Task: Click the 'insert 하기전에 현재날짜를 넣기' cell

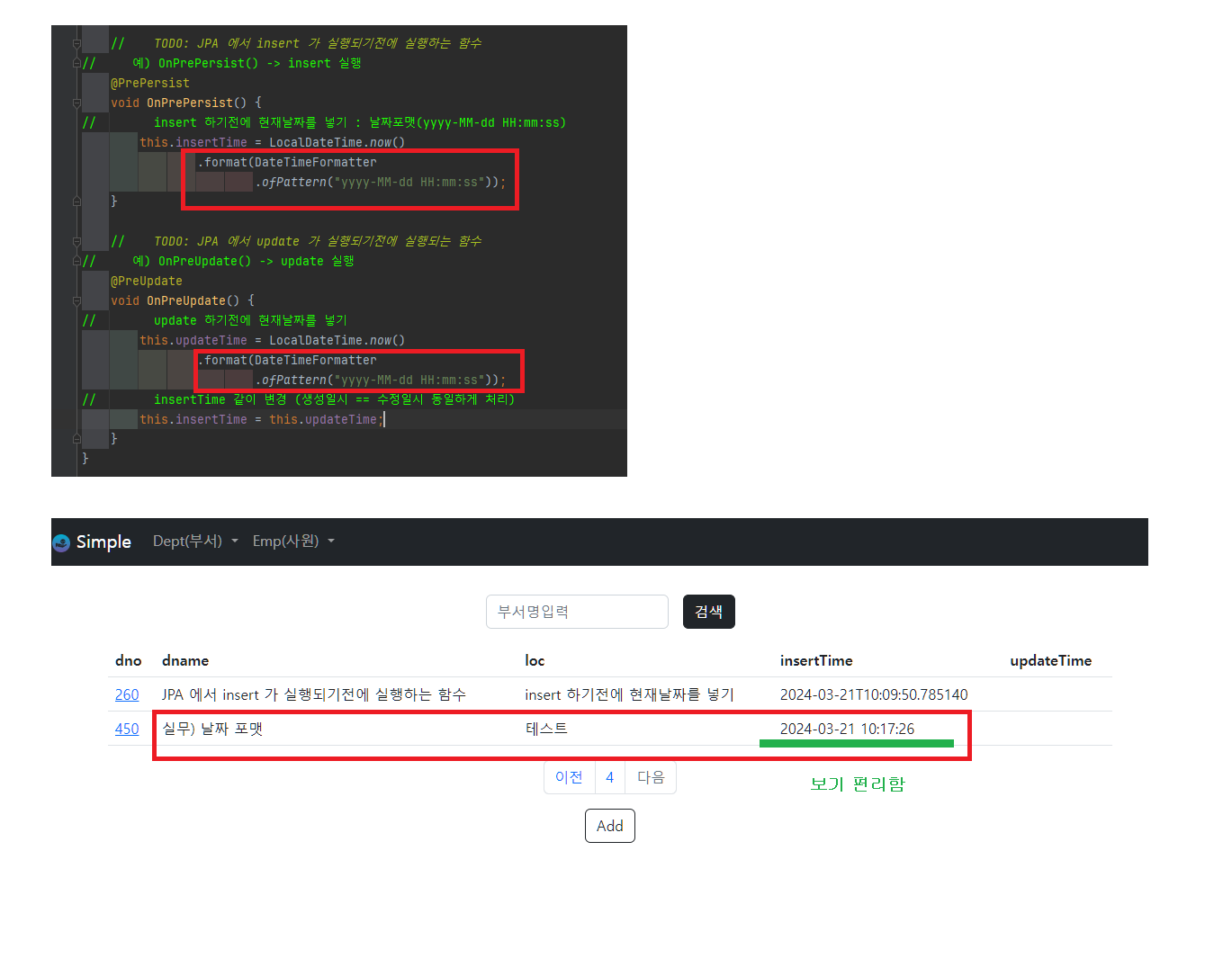Action: pyautogui.click(x=629, y=694)
